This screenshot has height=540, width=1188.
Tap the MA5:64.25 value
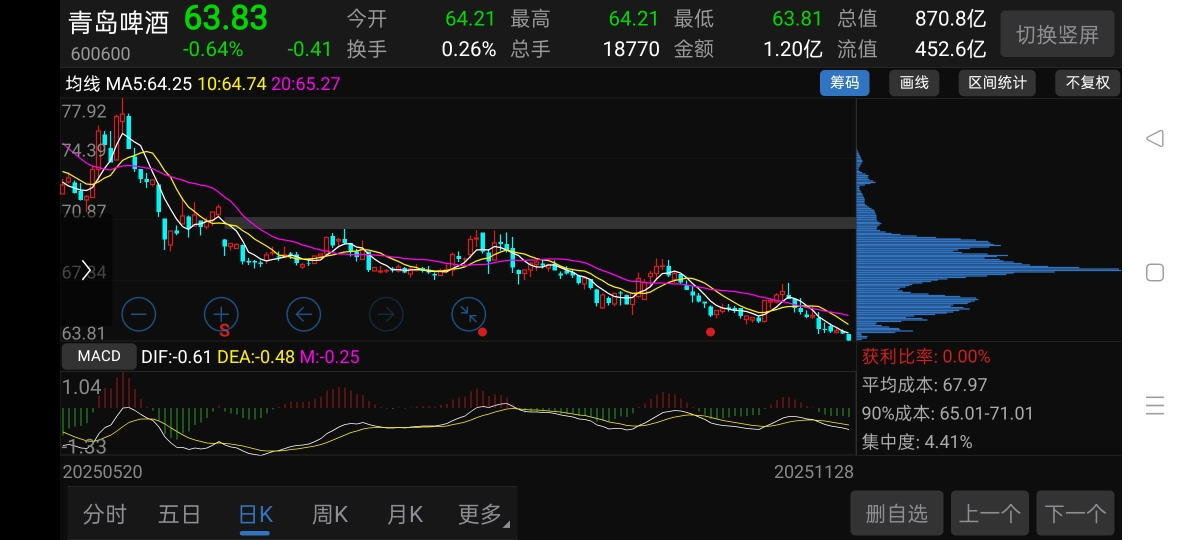(148, 83)
